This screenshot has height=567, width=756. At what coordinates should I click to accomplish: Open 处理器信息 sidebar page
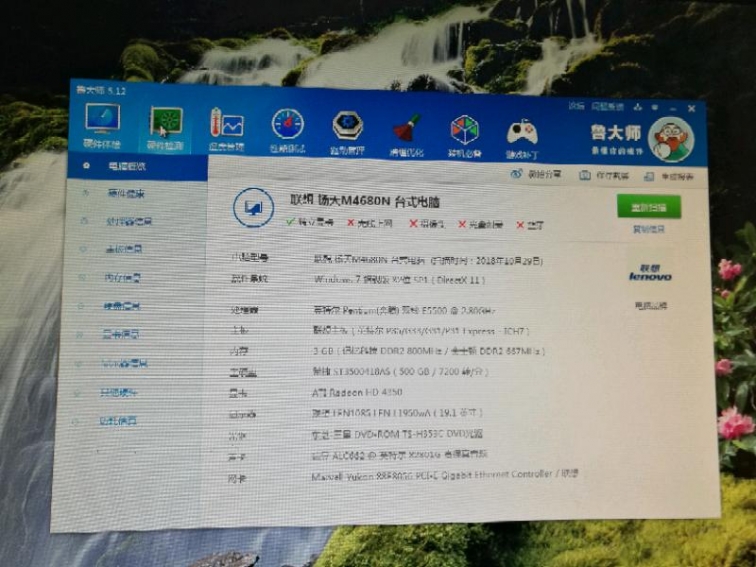click(x=129, y=221)
